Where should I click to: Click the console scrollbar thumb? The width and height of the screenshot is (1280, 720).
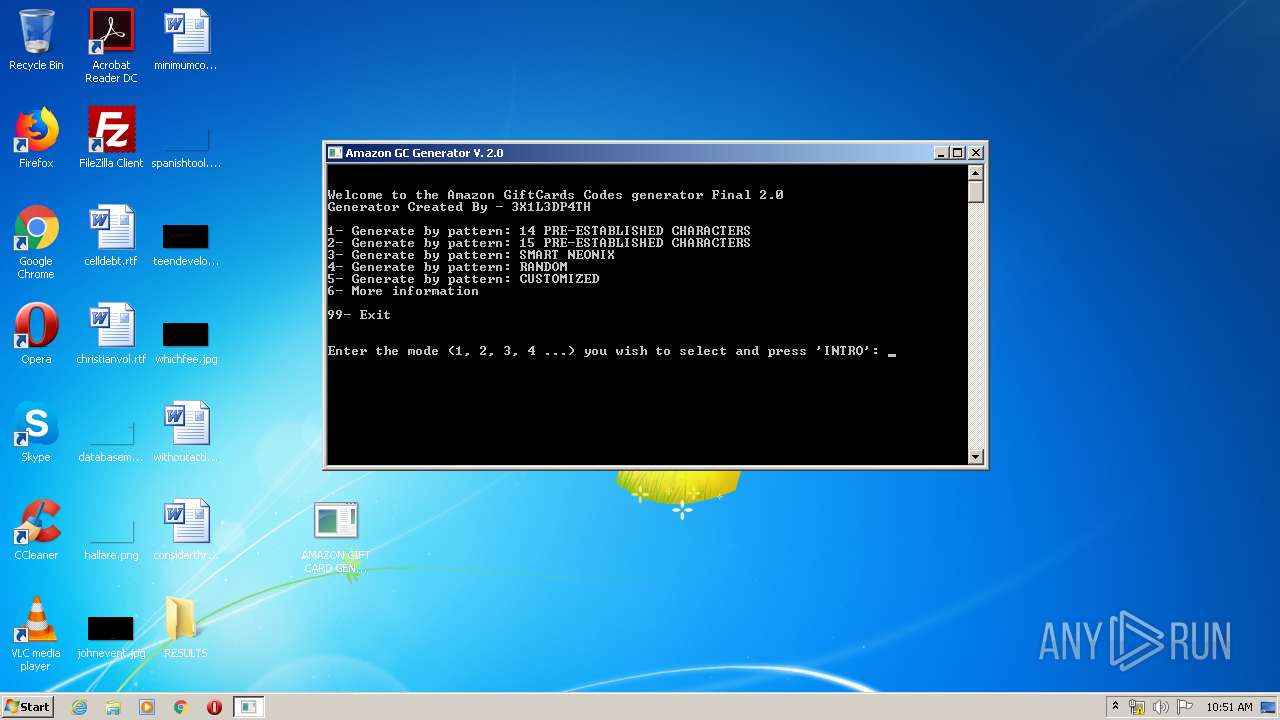click(976, 192)
